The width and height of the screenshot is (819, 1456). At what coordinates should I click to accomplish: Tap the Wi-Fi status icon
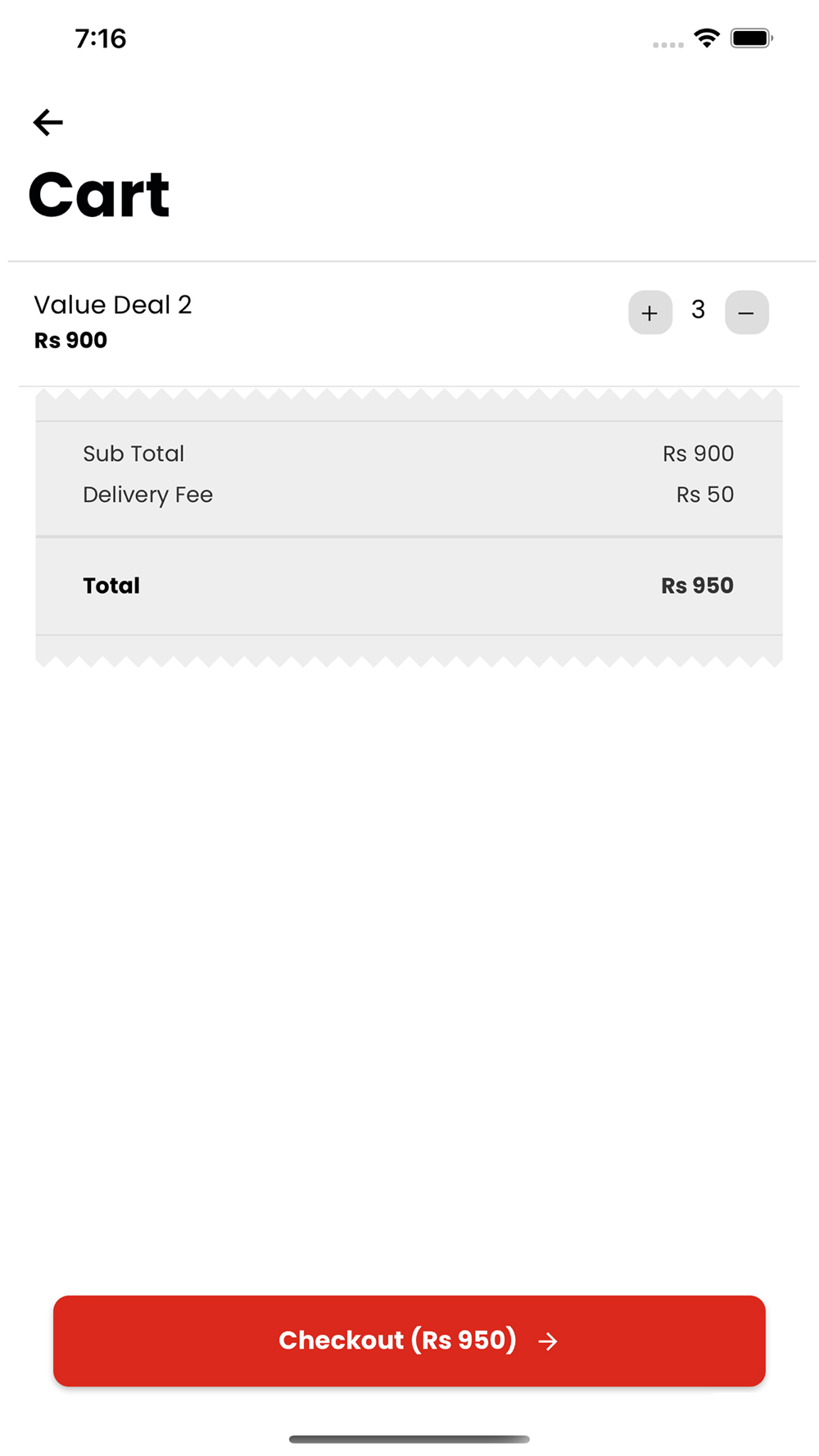point(707,38)
